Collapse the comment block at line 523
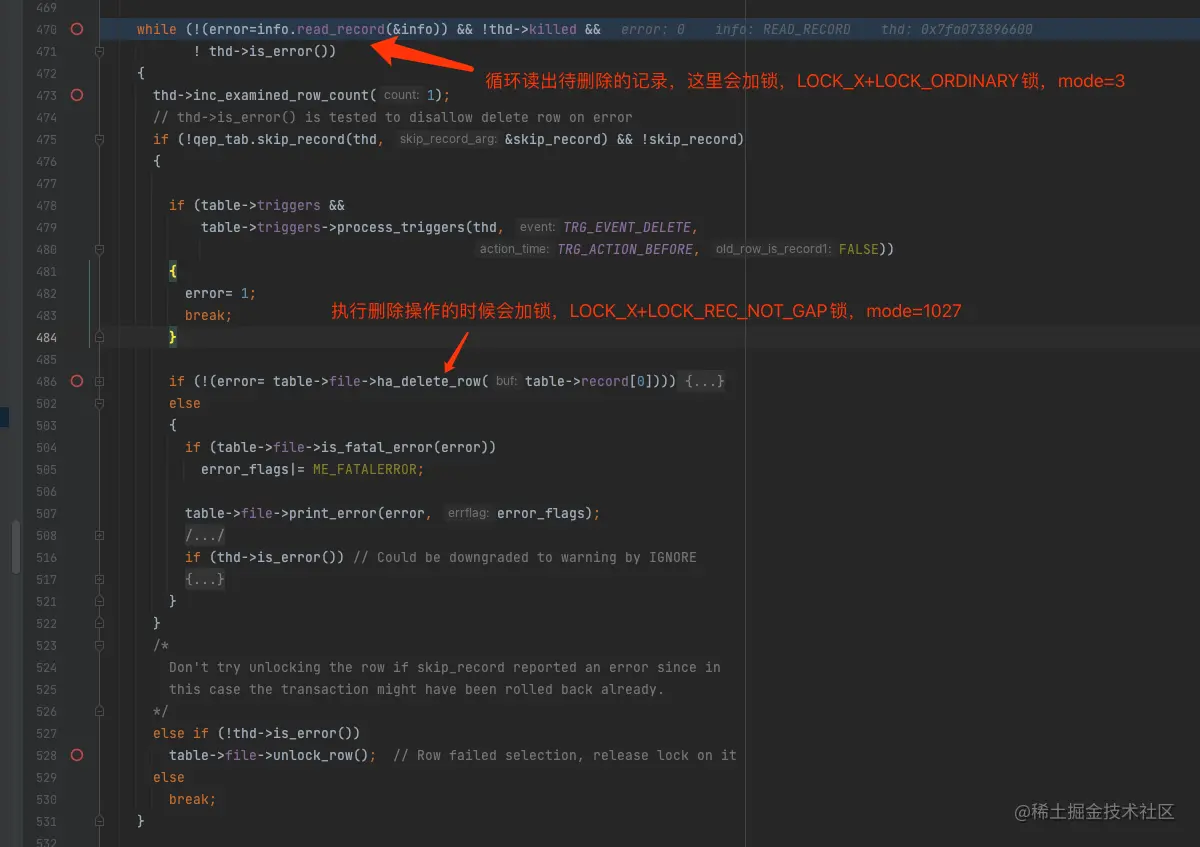 (x=99, y=645)
